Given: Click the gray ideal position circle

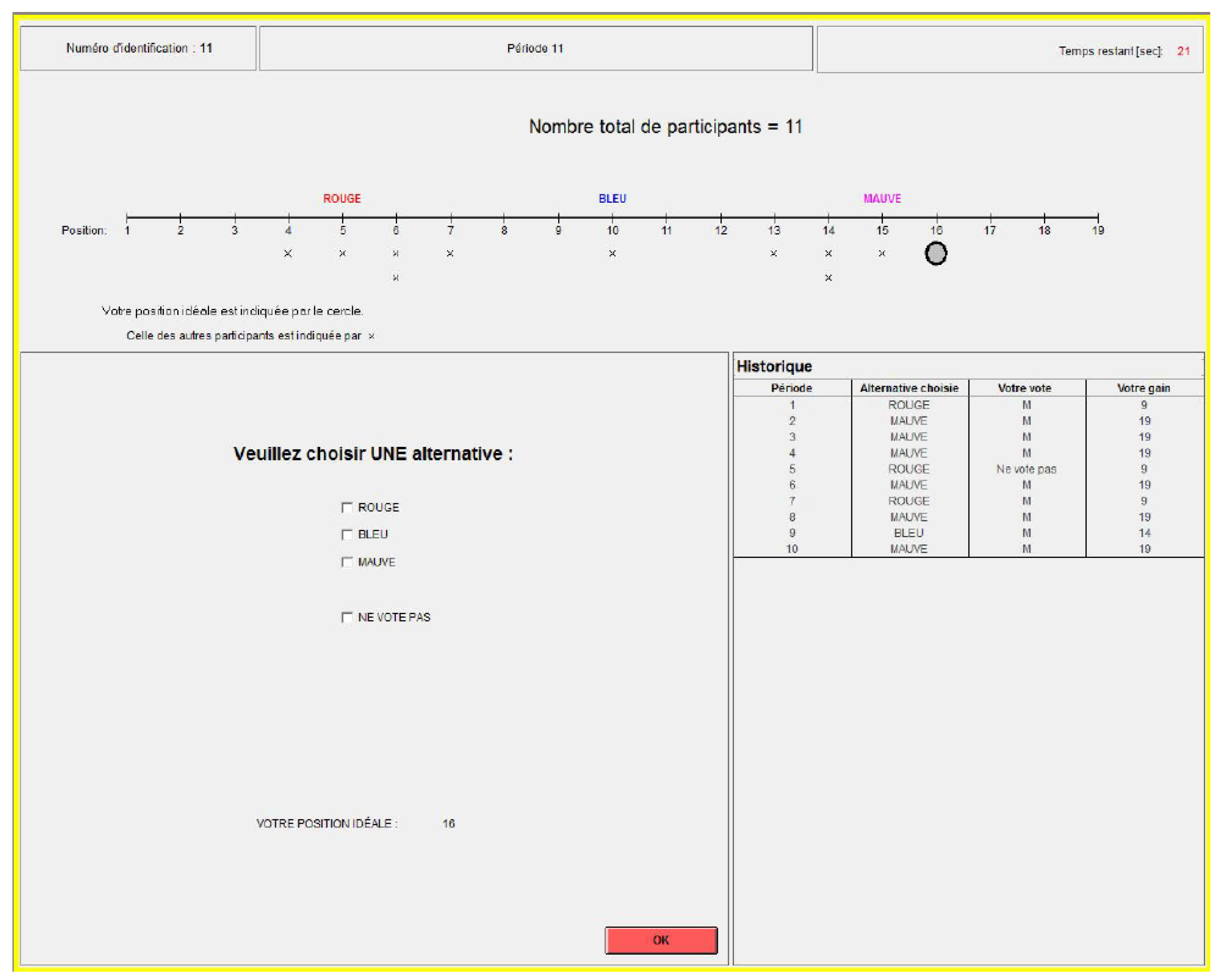Looking at the screenshot, I should coord(936,253).
